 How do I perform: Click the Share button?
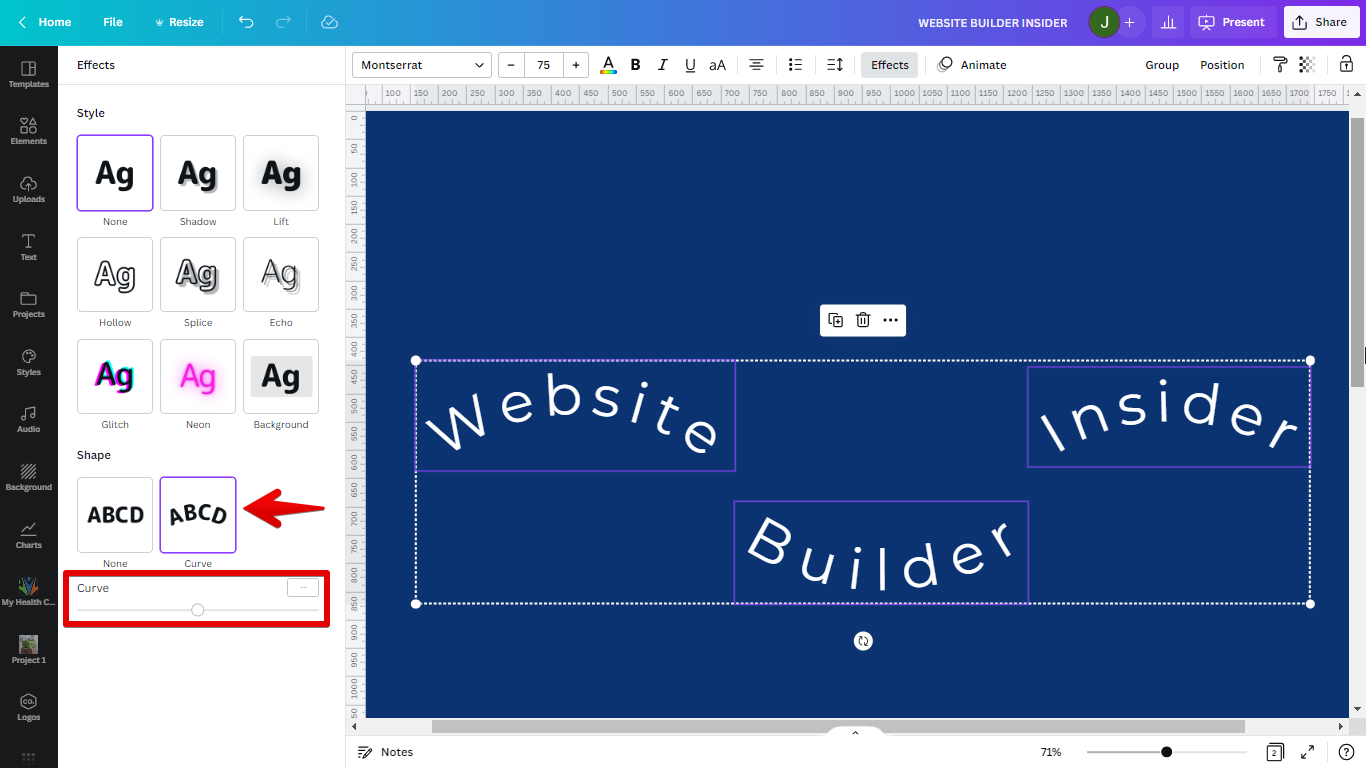[1321, 22]
